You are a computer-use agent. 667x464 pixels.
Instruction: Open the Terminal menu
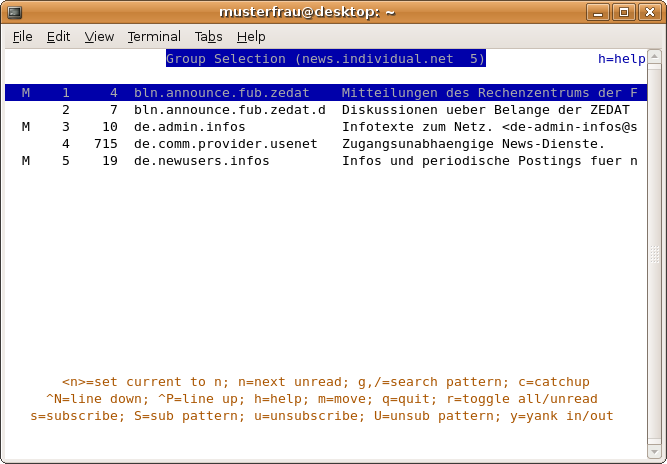(154, 37)
